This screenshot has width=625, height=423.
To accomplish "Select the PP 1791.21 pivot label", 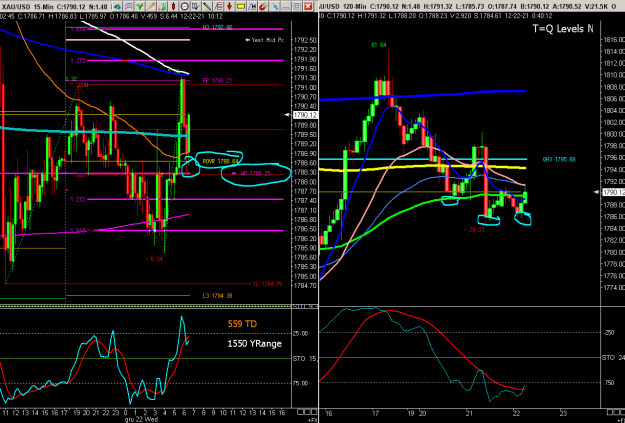I will (217, 81).
